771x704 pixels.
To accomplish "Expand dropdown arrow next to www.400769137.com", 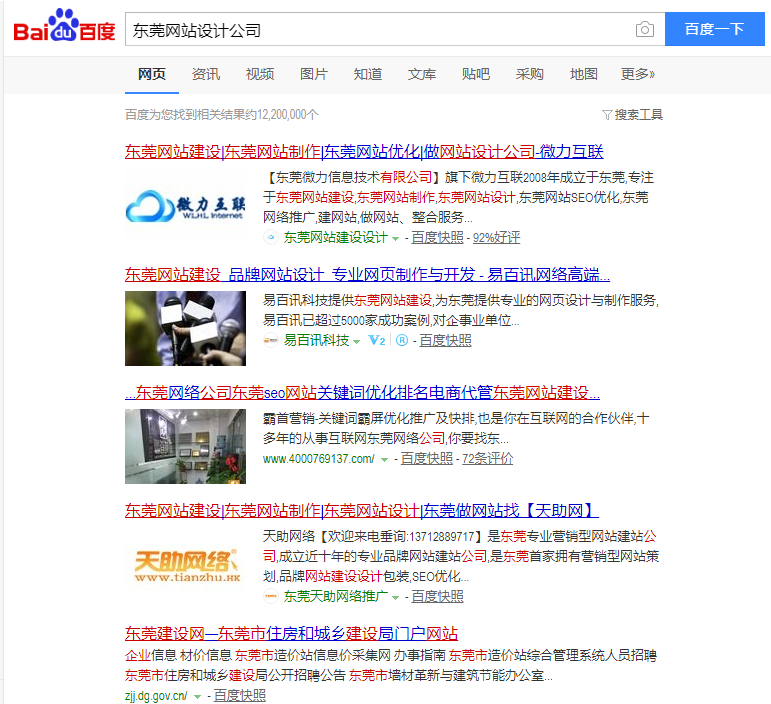I will 385,460.
